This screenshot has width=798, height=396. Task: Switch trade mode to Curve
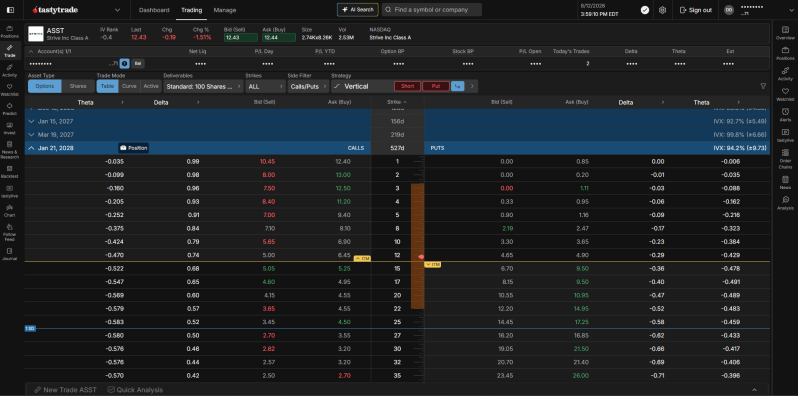click(x=129, y=86)
